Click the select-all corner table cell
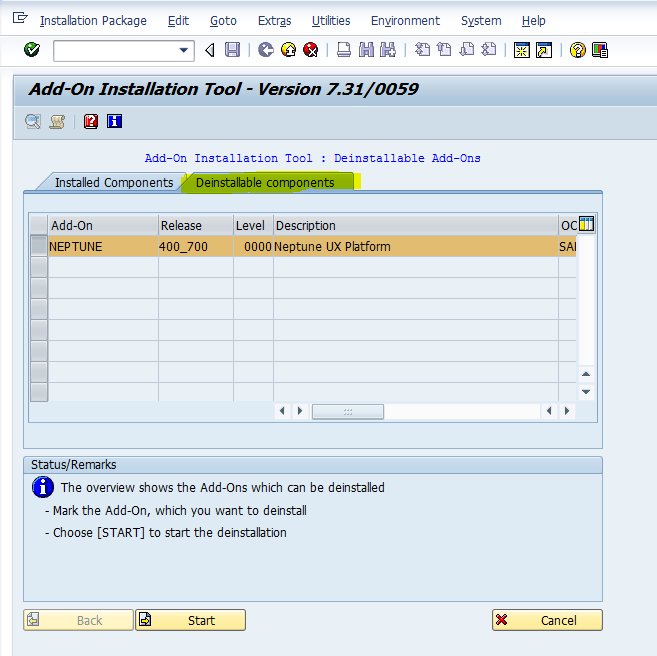This screenshot has height=656, width=657. point(39,225)
